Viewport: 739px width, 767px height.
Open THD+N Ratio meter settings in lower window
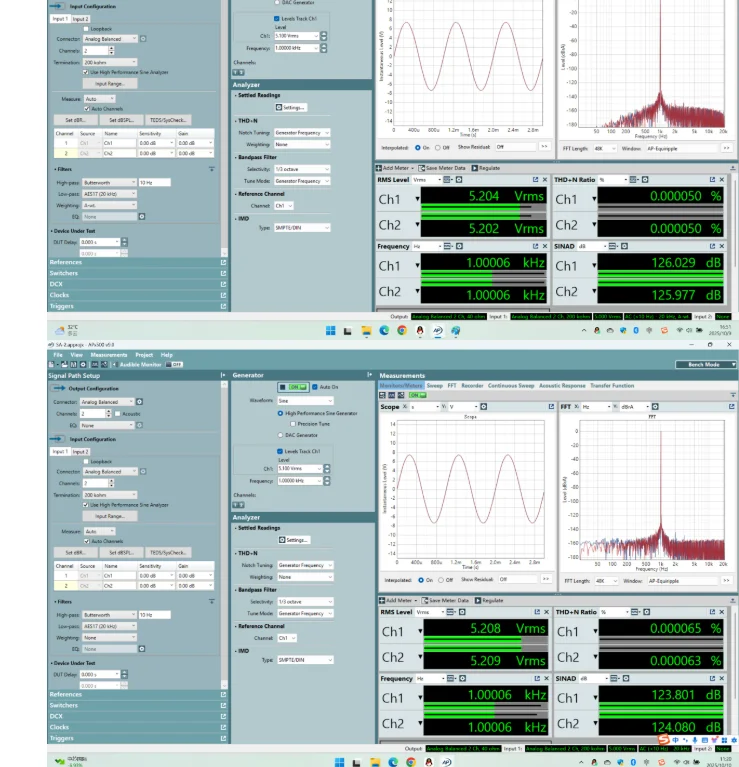647,612
